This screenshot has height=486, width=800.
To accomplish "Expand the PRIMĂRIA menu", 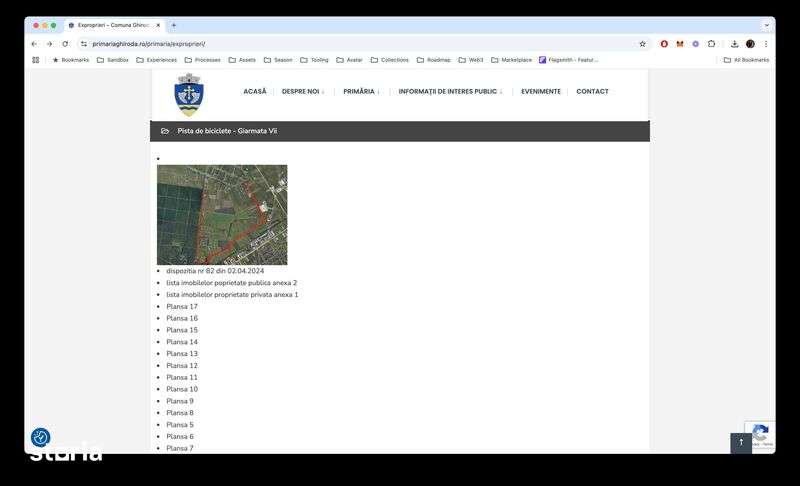I will pos(361,91).
